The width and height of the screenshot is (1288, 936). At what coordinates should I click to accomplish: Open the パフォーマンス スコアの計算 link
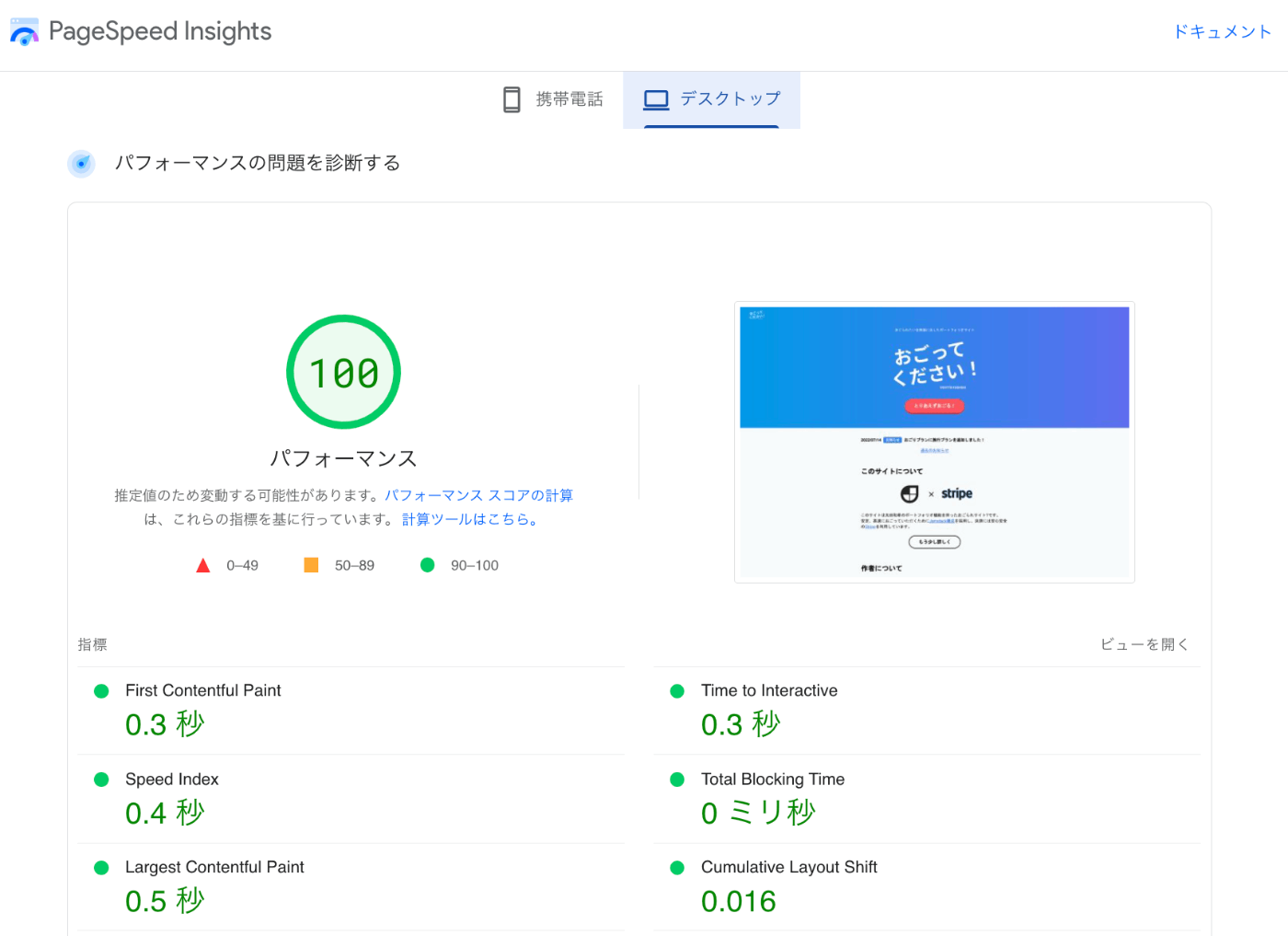[x=478, y=495]
